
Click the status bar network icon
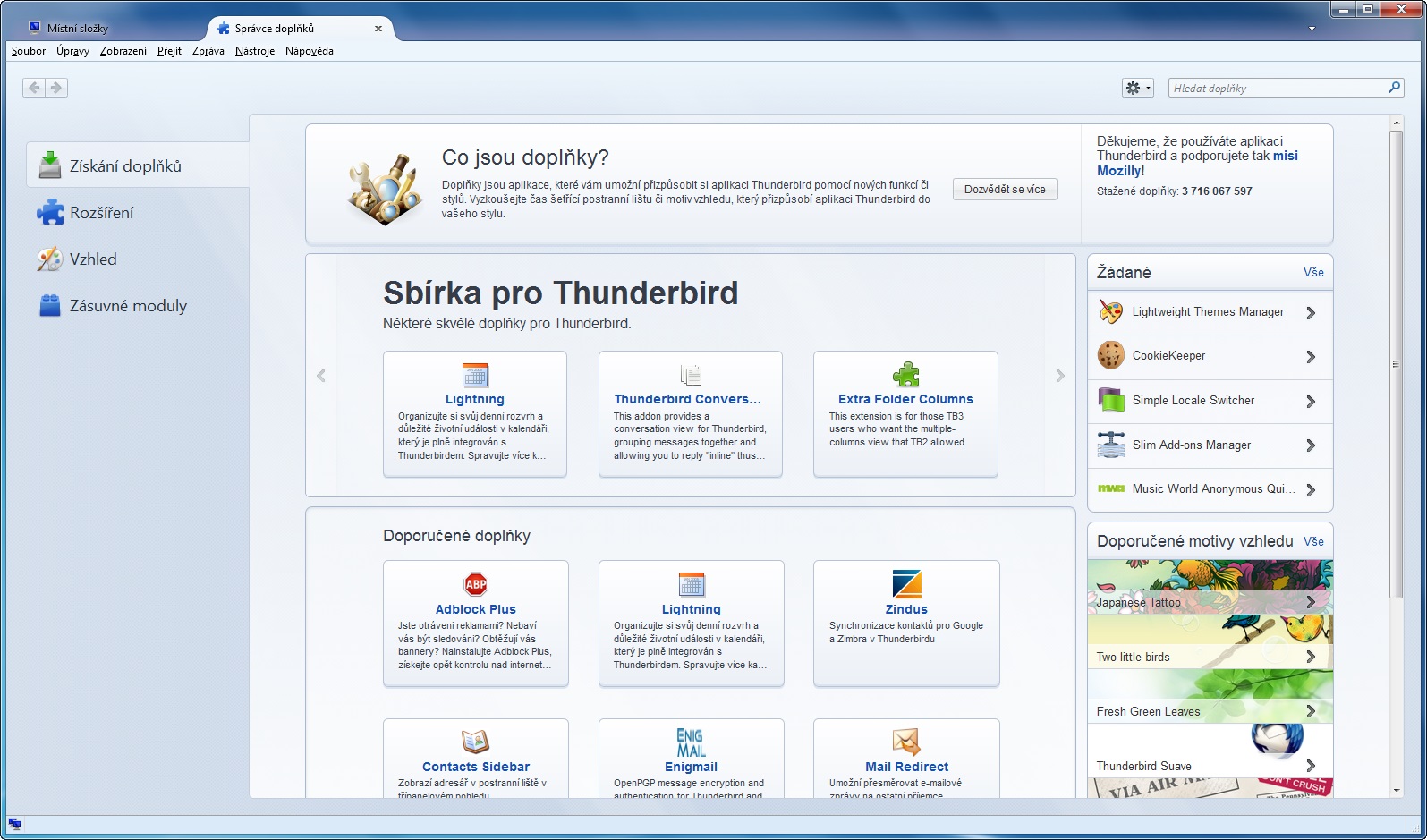(x=14, y=824)
